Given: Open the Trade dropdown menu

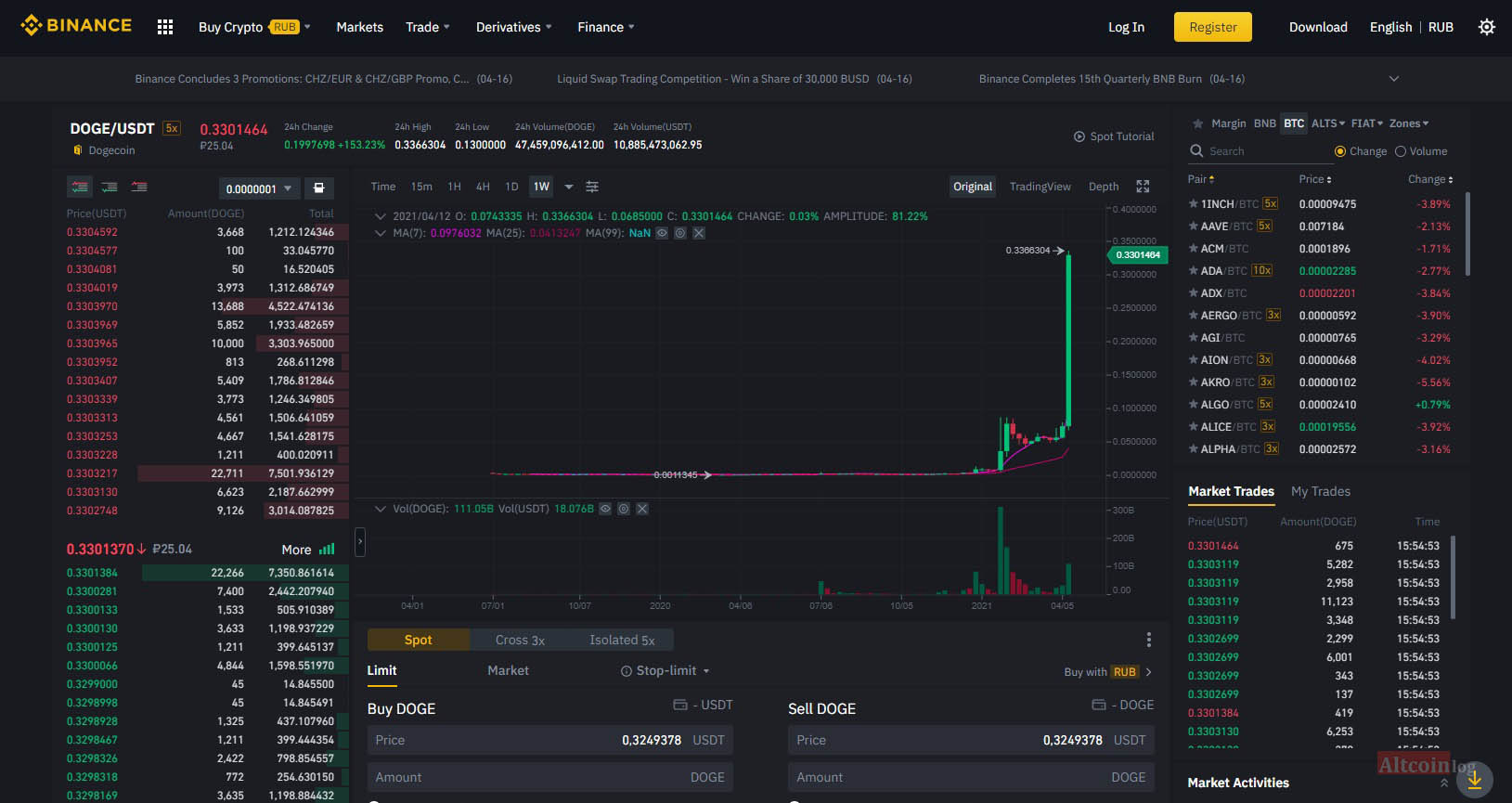Looking at the screenshot, I should pos(427,27).
